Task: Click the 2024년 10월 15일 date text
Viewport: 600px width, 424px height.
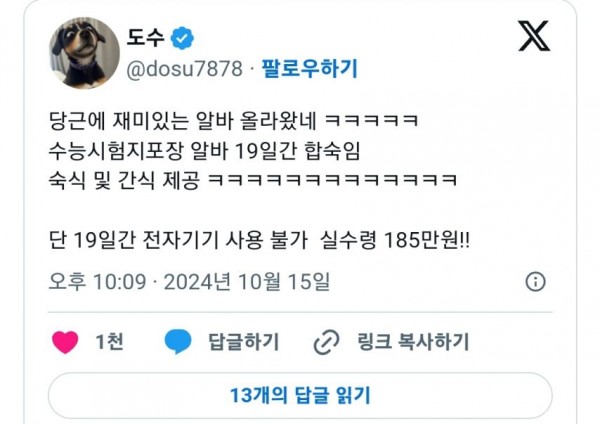Action: coord(247,282)
